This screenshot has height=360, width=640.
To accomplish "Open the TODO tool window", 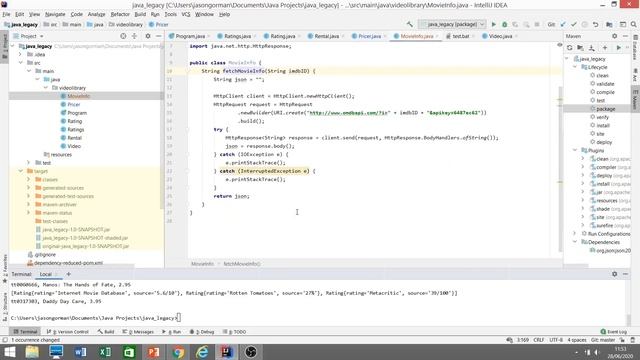I will [x=234, y=332].
